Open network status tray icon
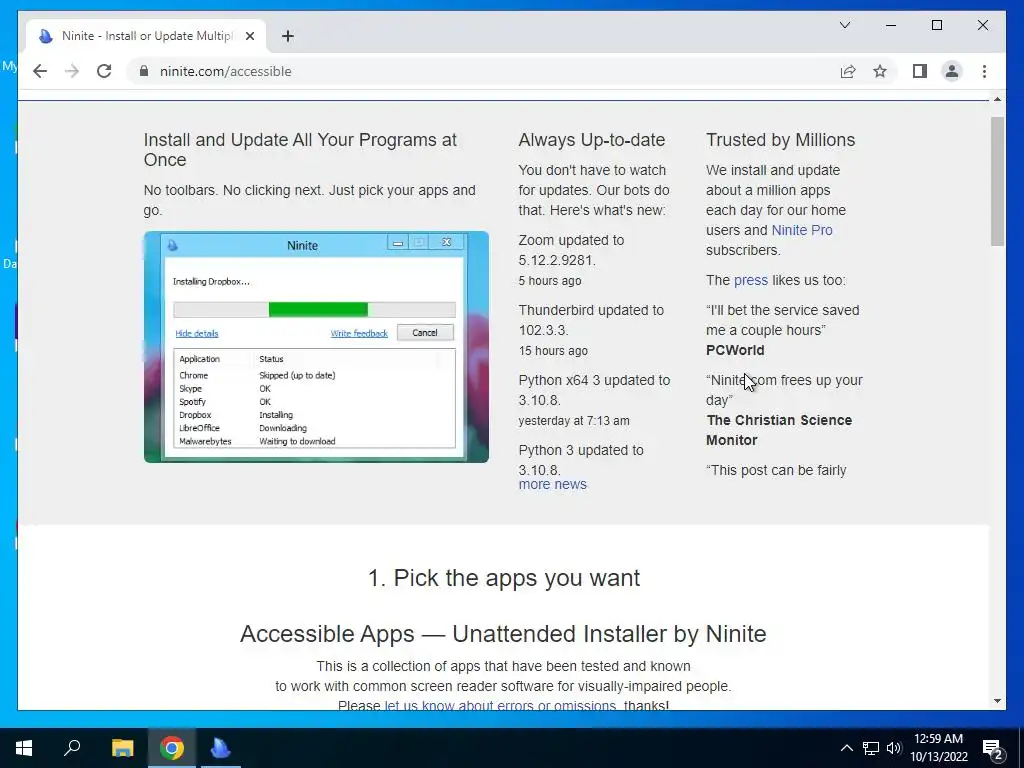The width and height of the screenshot is (1024, 768). tap(871, 748)
